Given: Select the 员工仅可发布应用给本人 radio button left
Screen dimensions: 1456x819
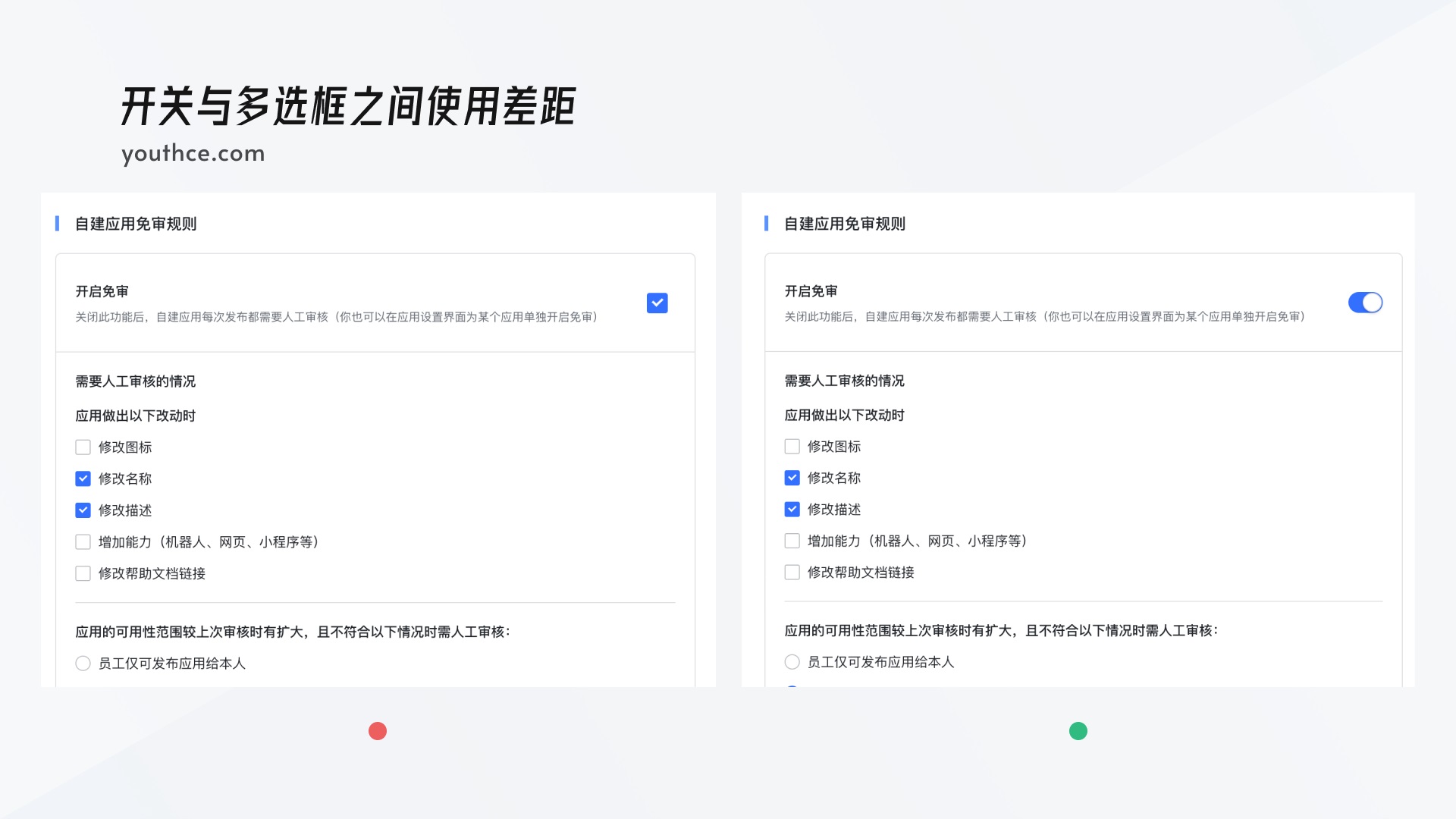Looking at the screenshot, I should pyautogui.click(x=83, y=662).
